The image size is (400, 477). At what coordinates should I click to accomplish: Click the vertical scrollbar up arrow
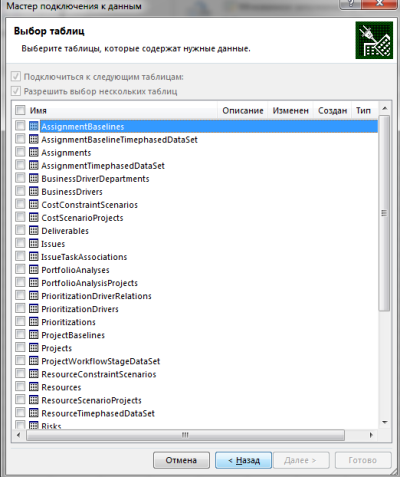[x=385, y=108]
